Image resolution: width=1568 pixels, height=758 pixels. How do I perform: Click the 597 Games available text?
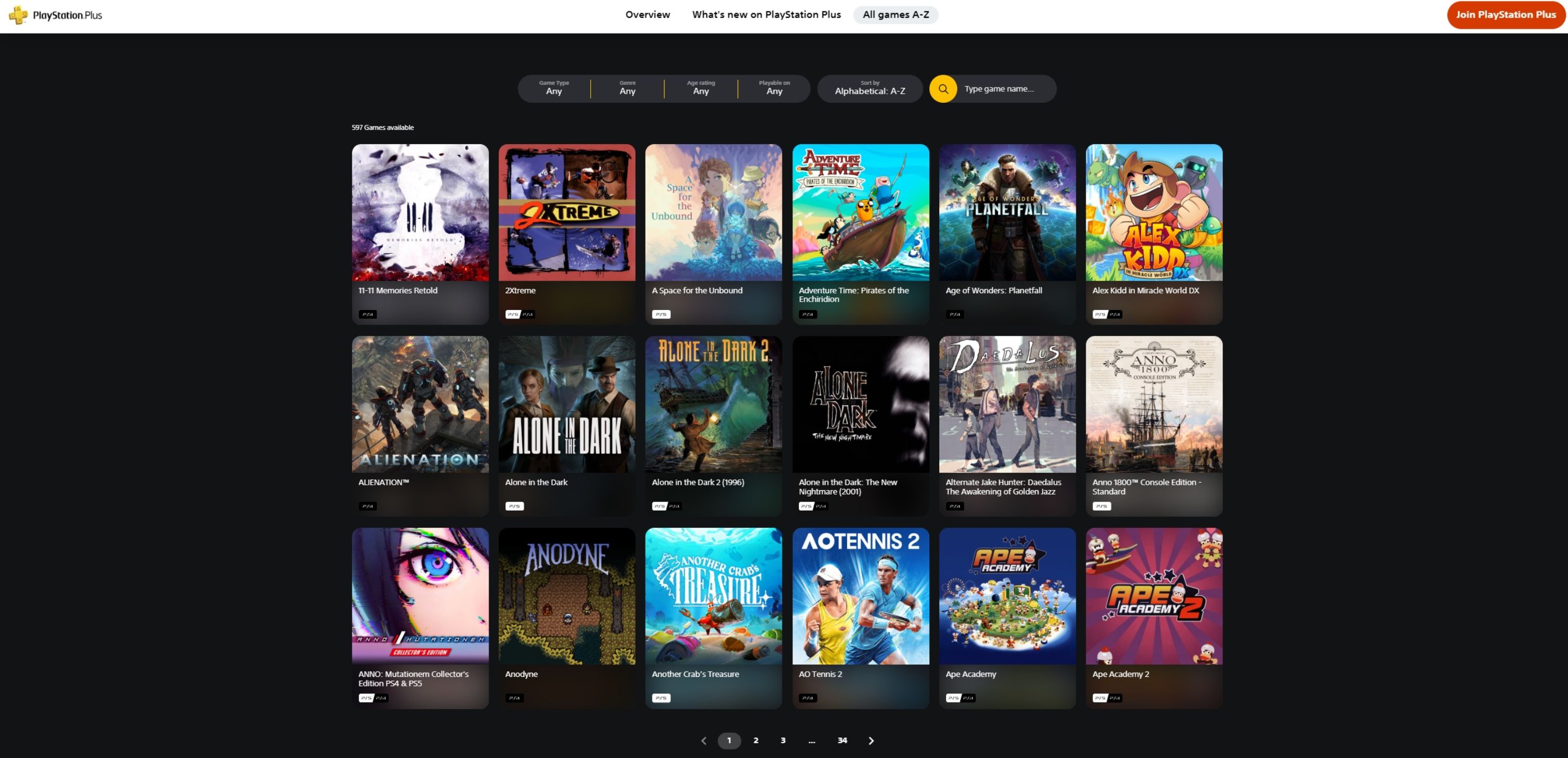[x=383, y=127]
